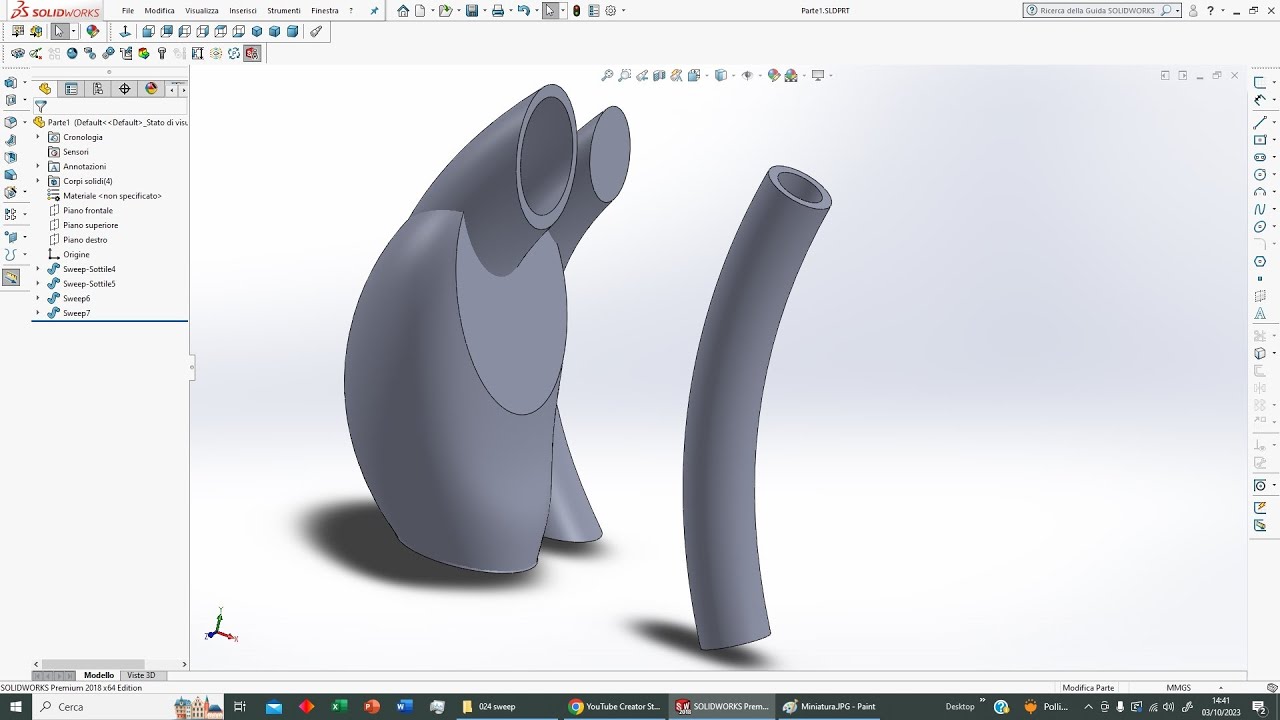This screenshot has height=720, width=1280.
Task: Open the DimXpertManager crosshair tab
Action: [125, 88]
